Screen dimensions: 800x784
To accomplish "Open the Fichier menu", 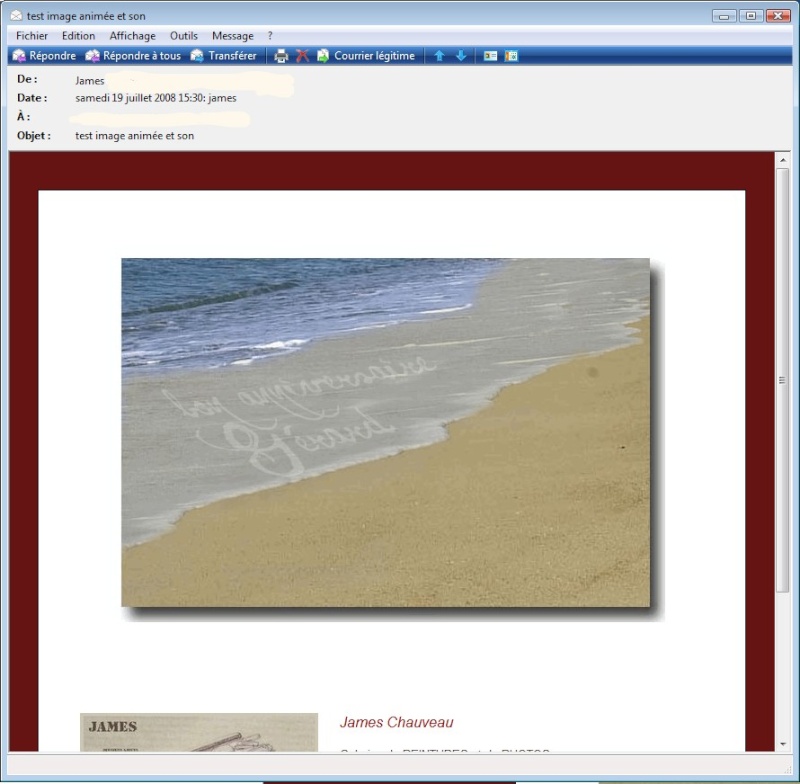I will click(x=32, y=36).
